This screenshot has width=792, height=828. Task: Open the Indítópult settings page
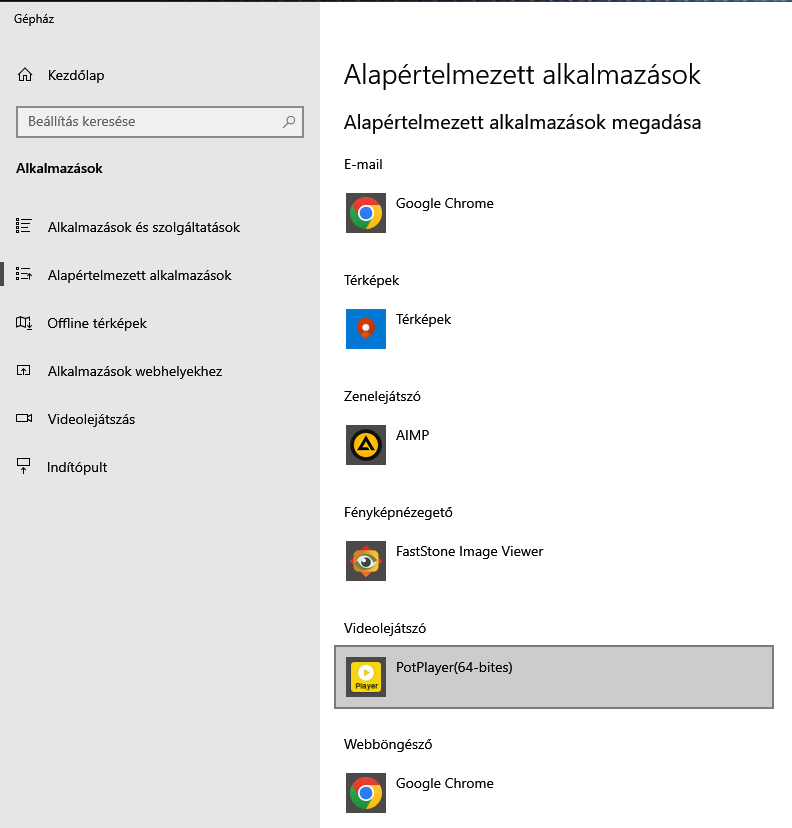pos(77,467)
